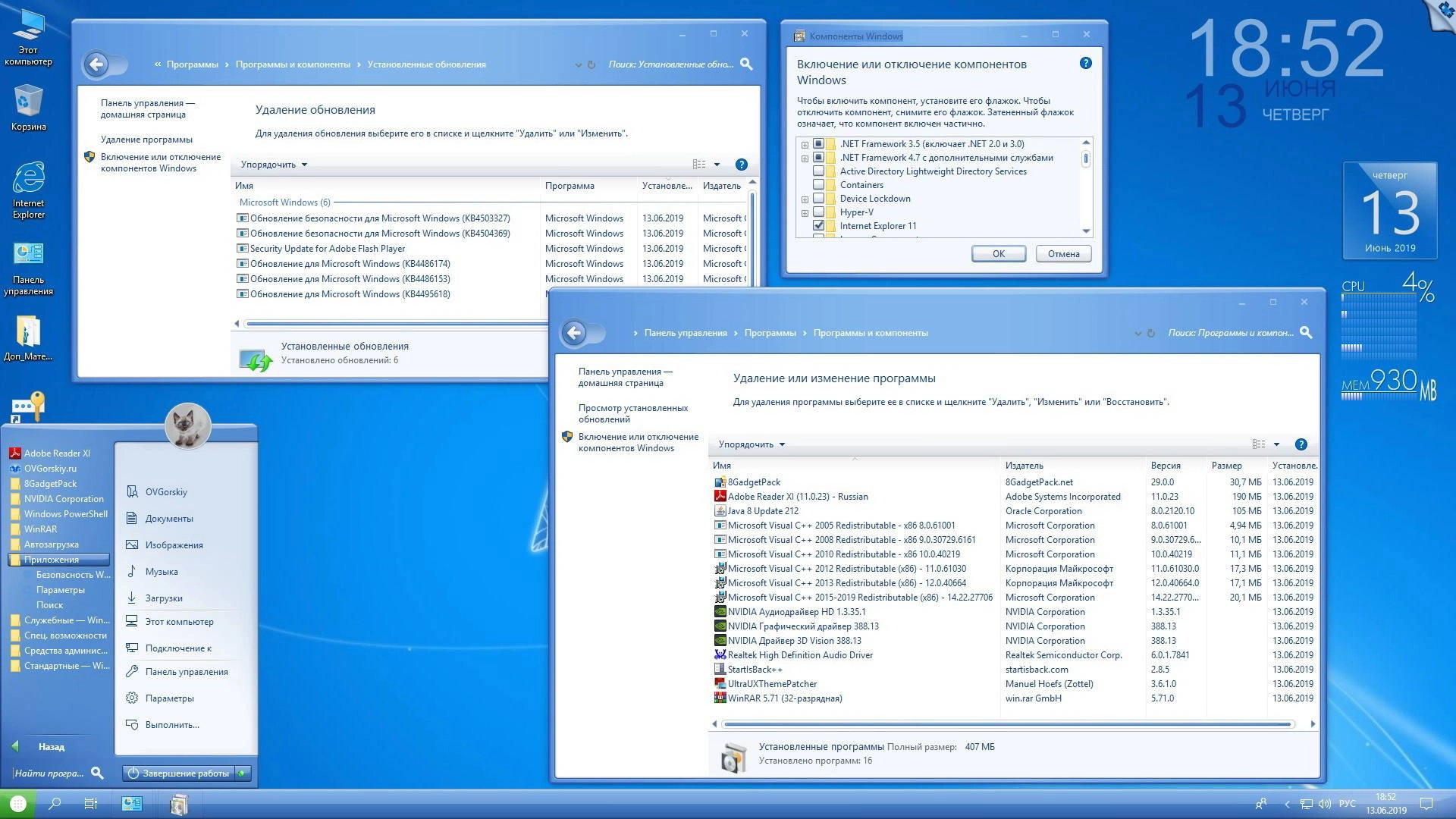
Task: Select the NVIDIA Графический драйвер icon
Action: click(720, 626)
